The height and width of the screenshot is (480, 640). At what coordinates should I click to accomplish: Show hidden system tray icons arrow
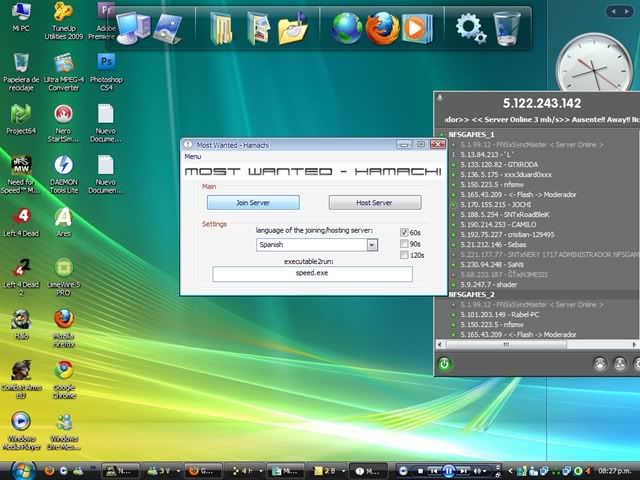tap(511, 471)
